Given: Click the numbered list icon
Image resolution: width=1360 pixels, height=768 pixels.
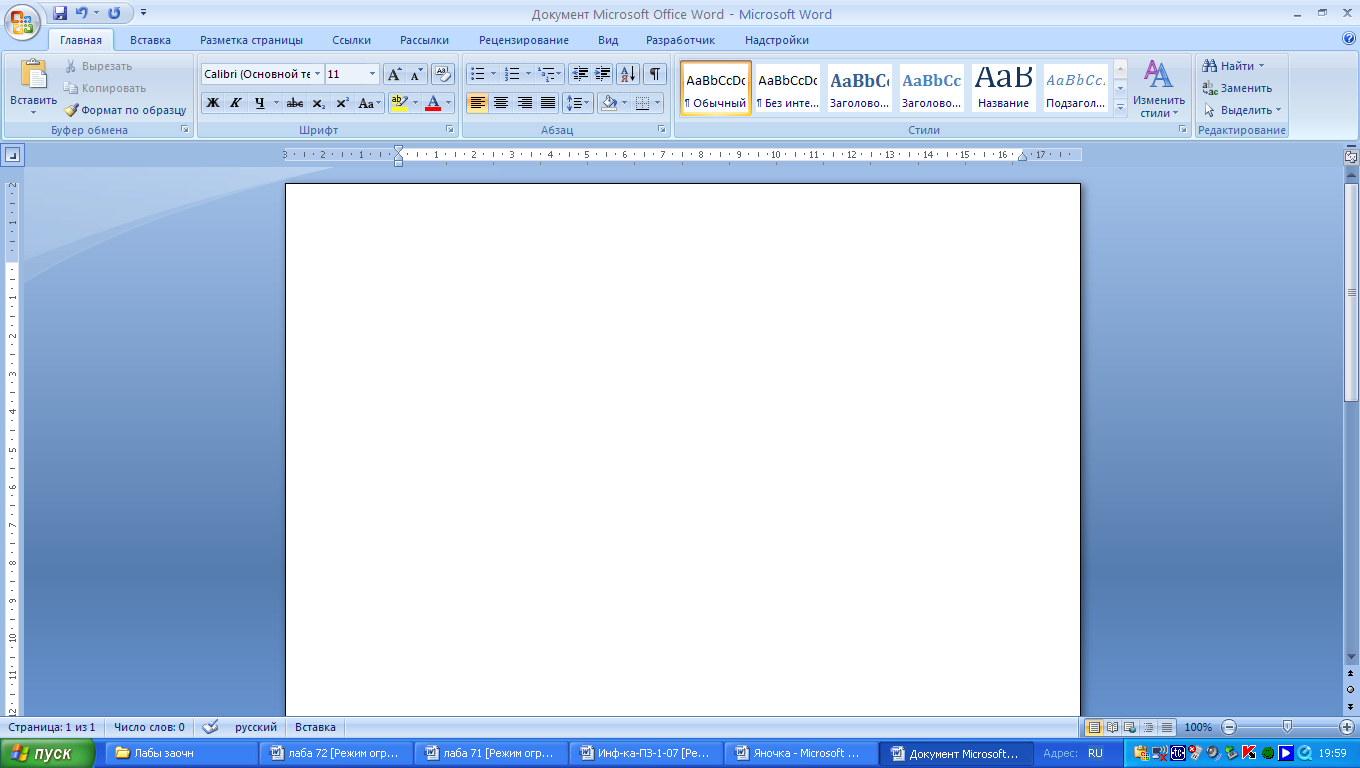Looking at the screenshot, I should [512, 74].
